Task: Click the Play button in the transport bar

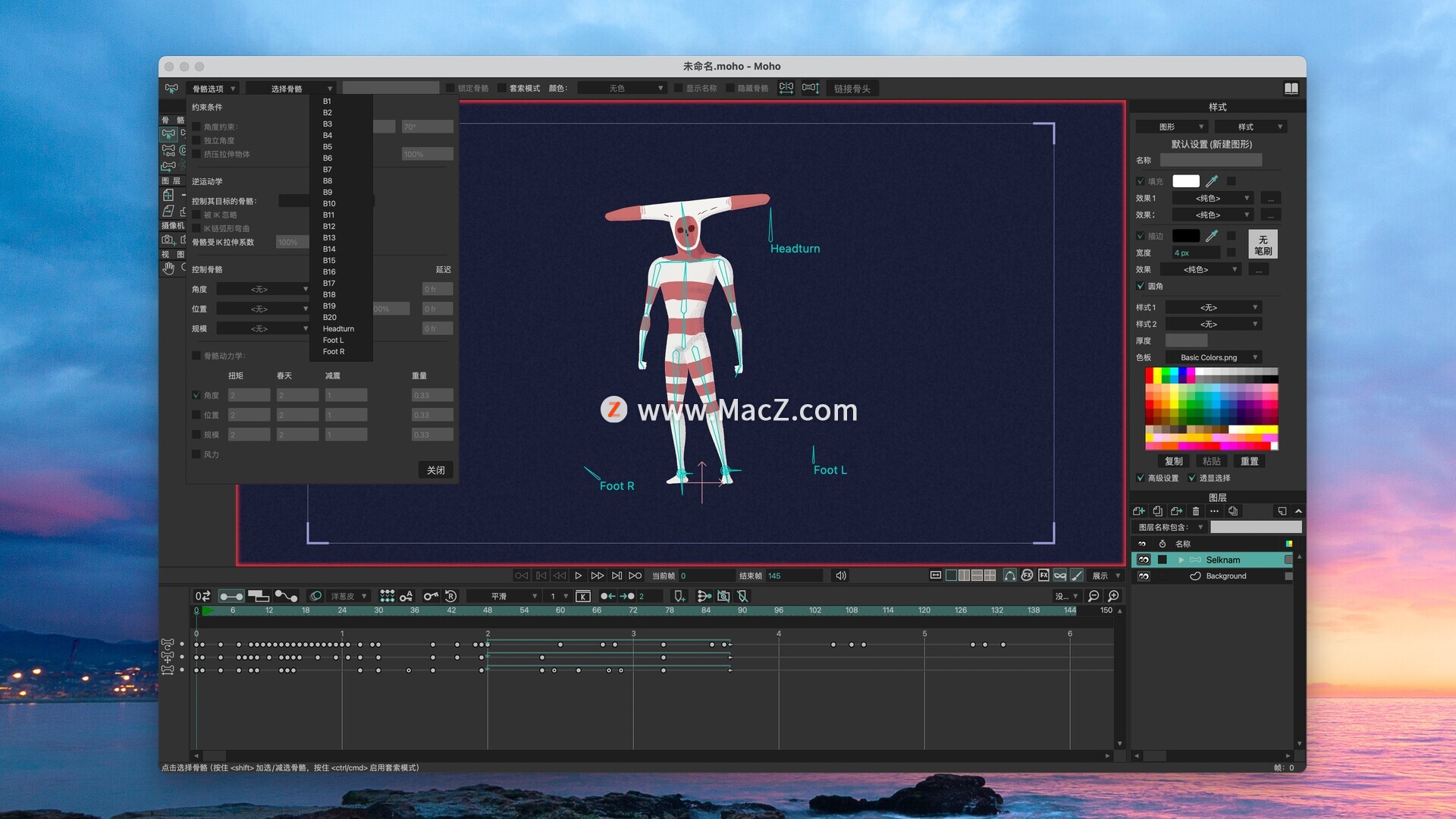Action: click(x=579, y=576)
